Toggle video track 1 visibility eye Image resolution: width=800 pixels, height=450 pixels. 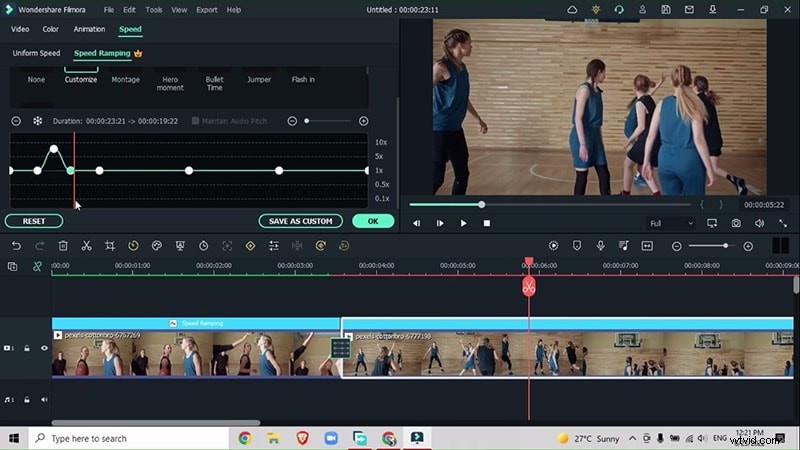click(44, 348)
